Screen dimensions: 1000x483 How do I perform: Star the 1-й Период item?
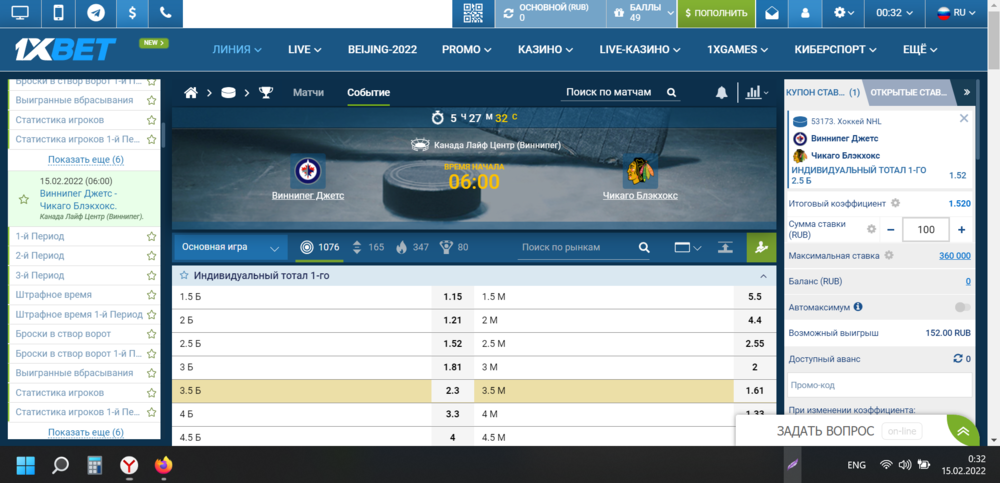coord(151,236)
